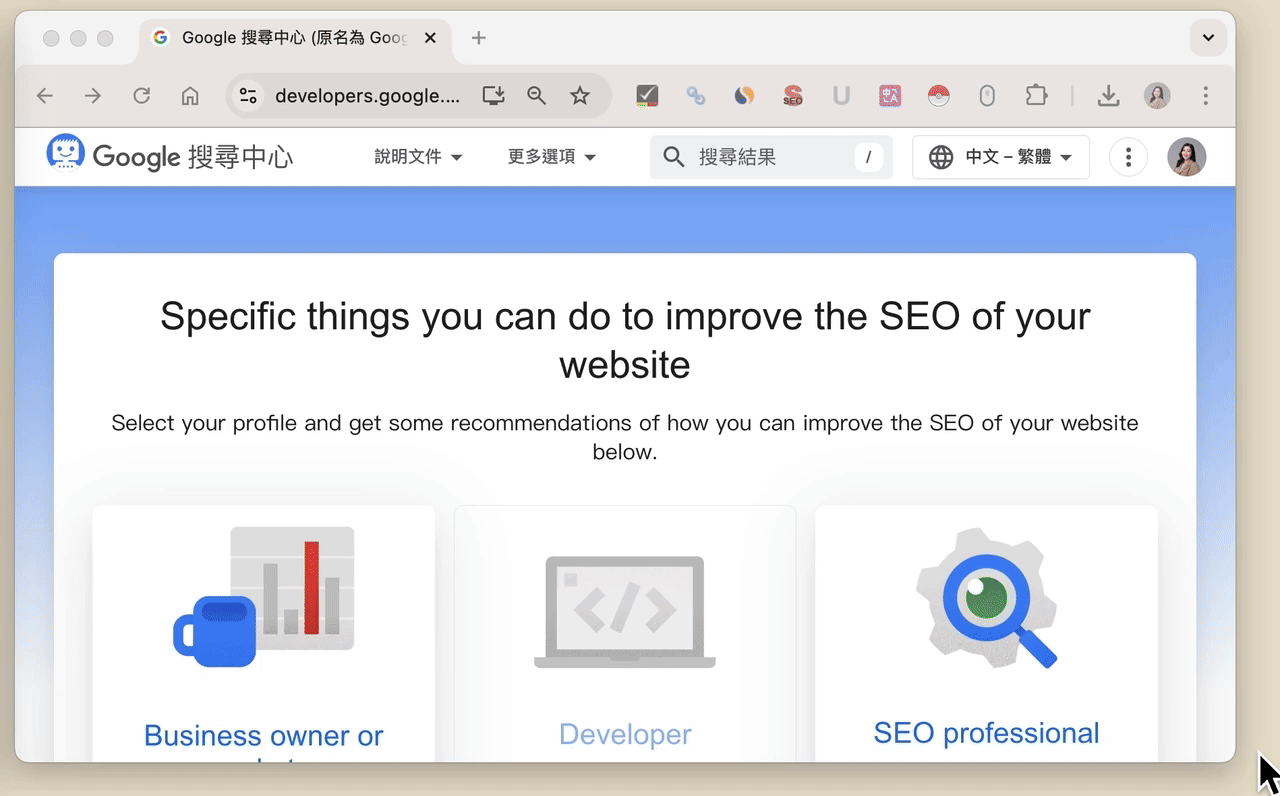1280x796 pixels.
Task: Reload the current page
Action: click(142, 96)
